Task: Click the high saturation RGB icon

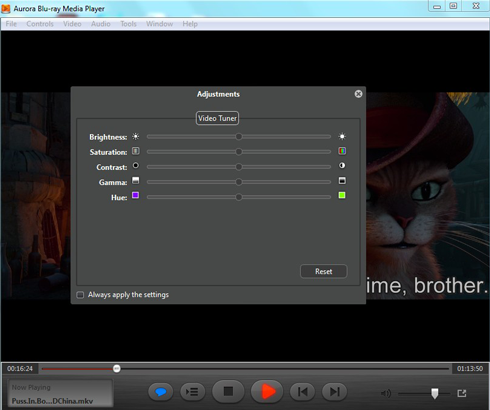Action: tap(342, 151)
